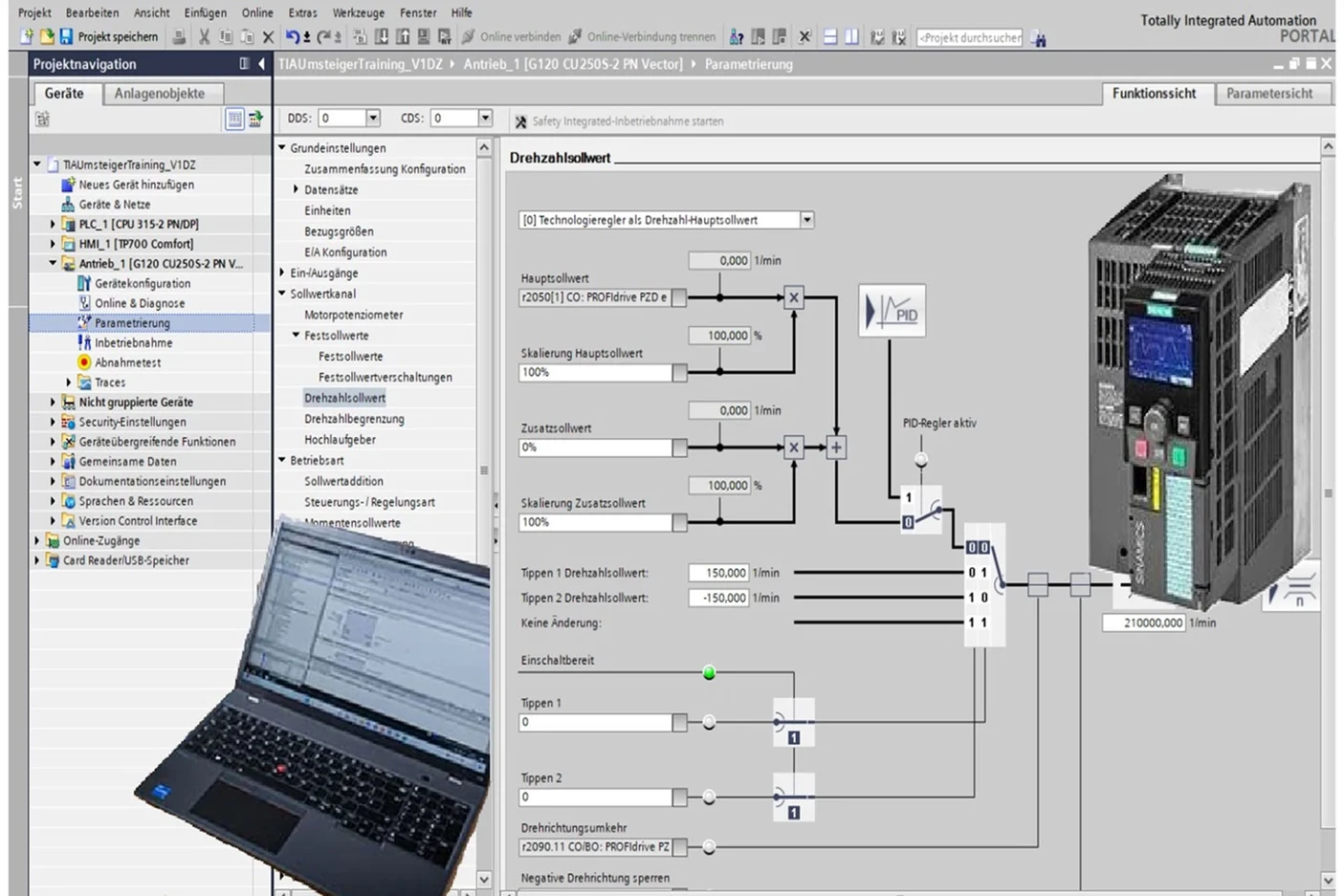The height and width of the screenshot is (896, 1344).
Task: Expand Datensätze in the settings tree
Action: [297, 189]
